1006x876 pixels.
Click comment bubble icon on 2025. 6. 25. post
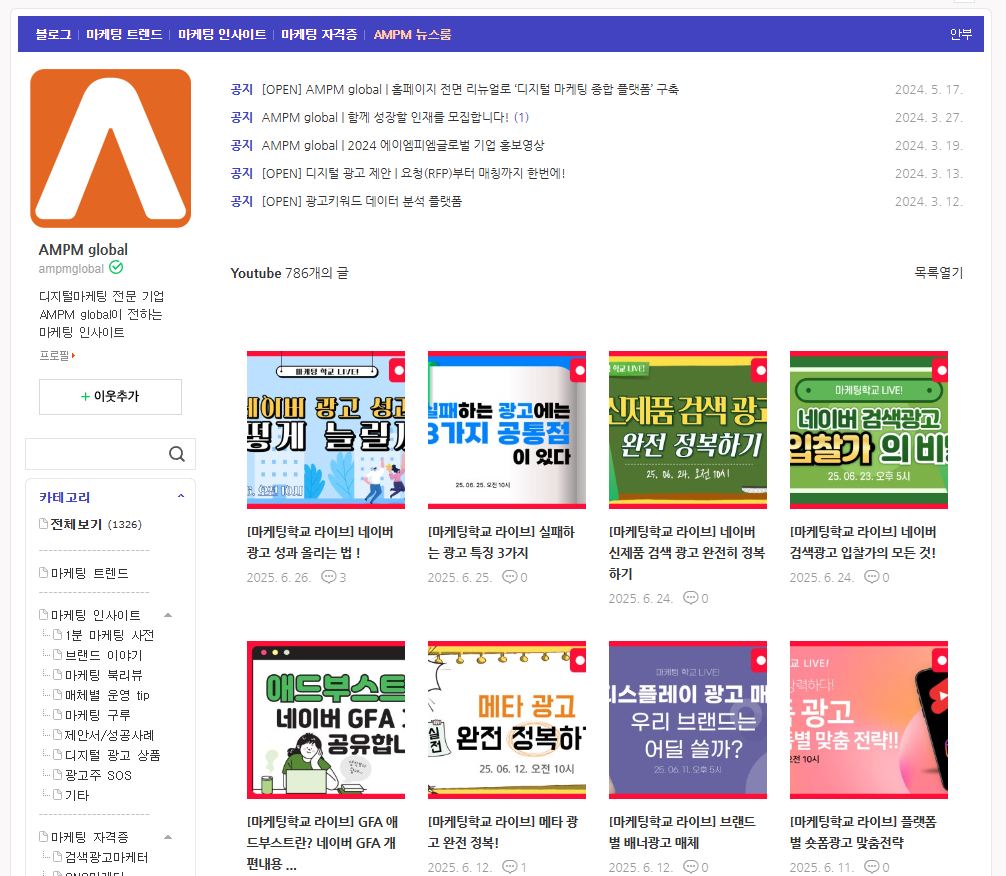click(x=509, y=577)
